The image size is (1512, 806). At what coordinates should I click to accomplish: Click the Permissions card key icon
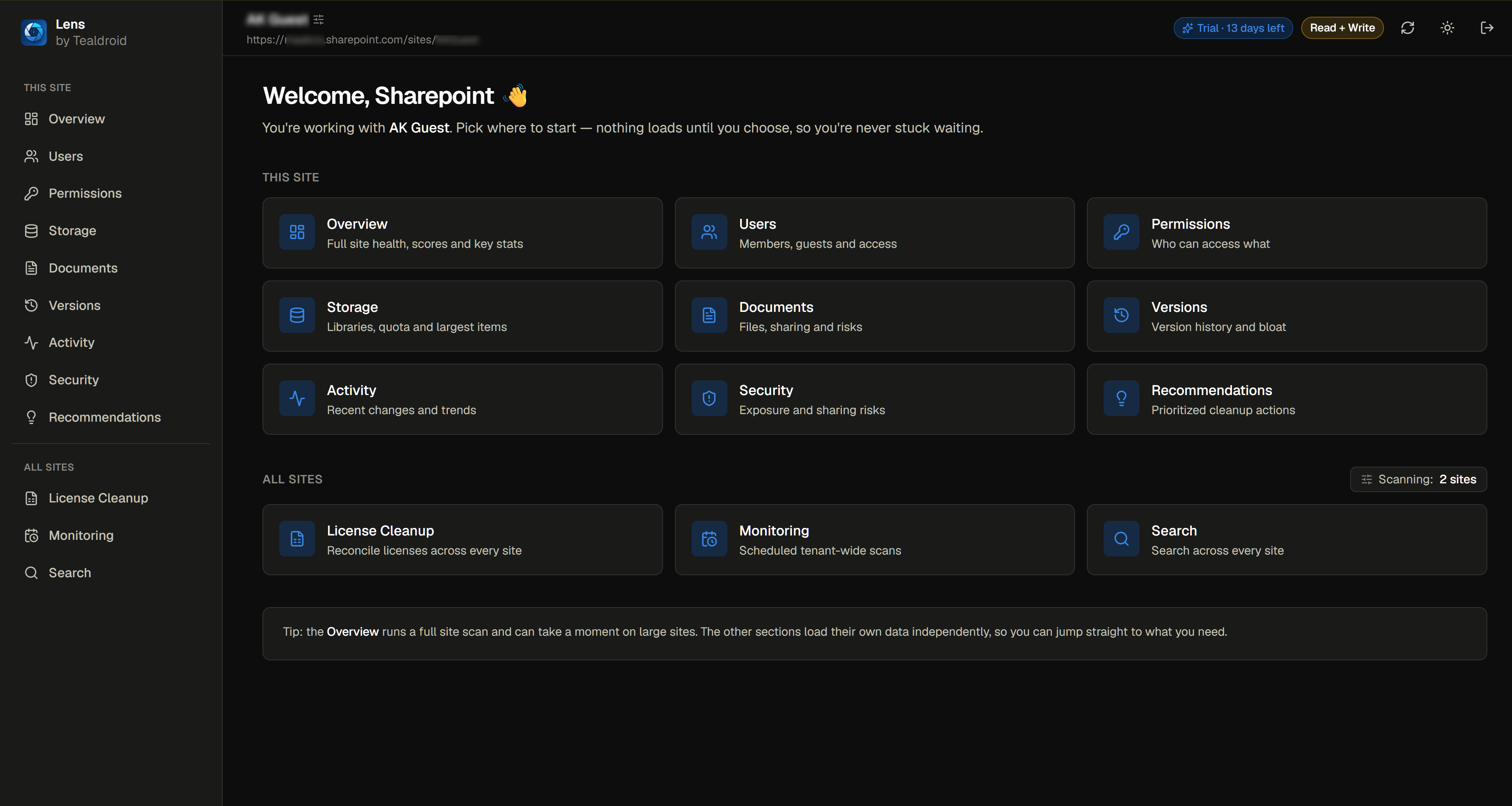(1121, 232)
